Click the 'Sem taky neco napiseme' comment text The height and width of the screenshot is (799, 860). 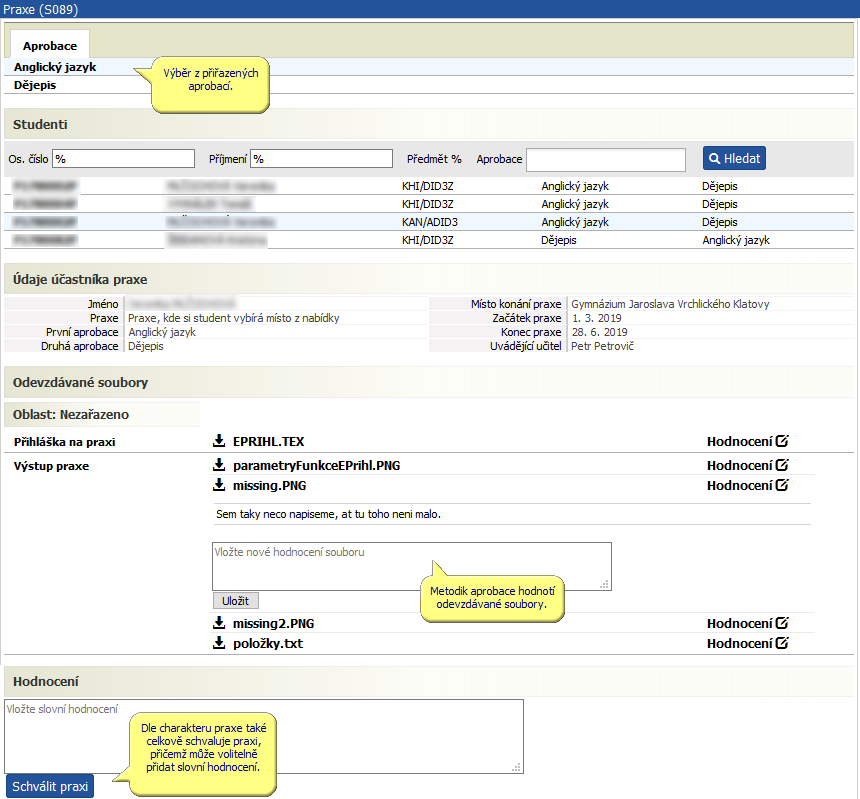[x=329, y=514]
